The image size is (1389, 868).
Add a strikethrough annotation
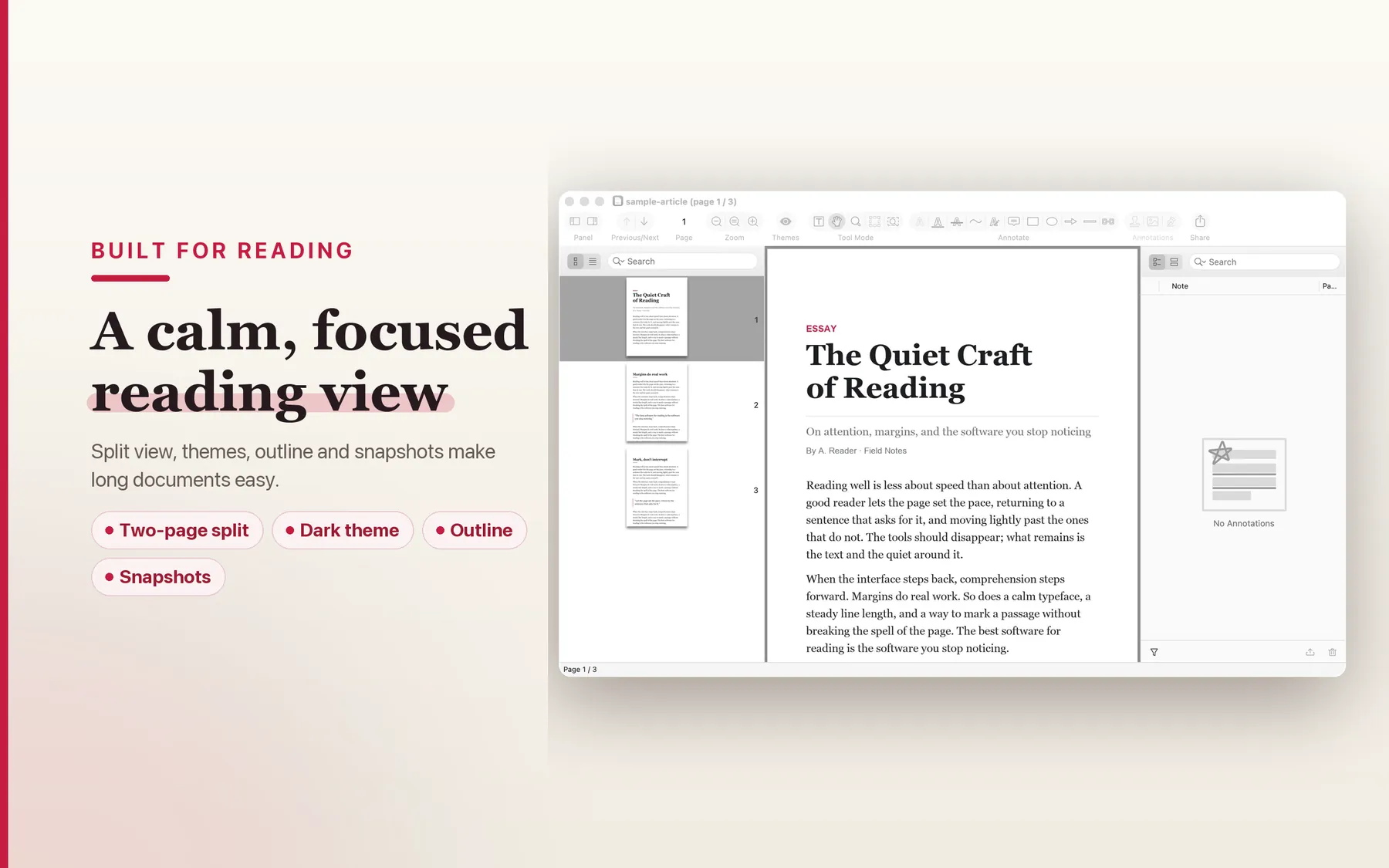[957, 221]
